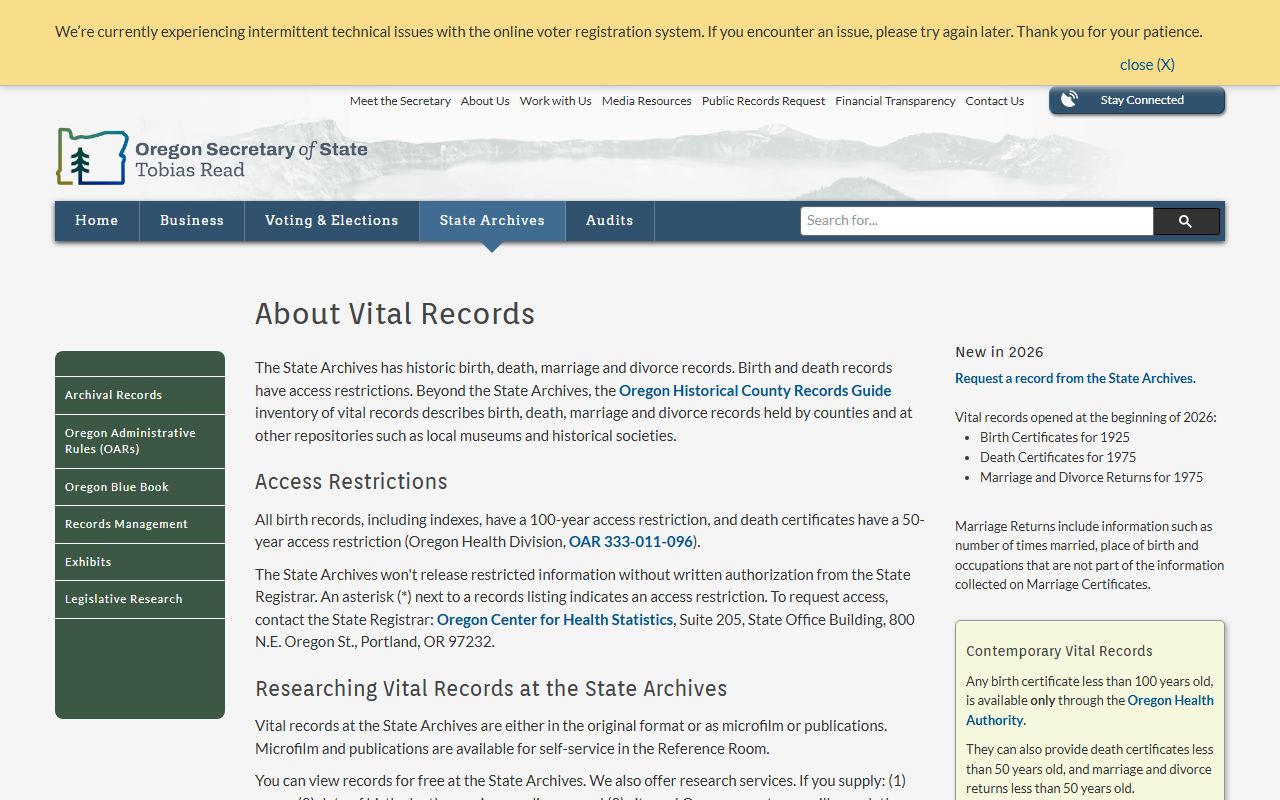Screen dimensions: 1280x800
Task: Open the Work with Us link
Action: (556, 101)
